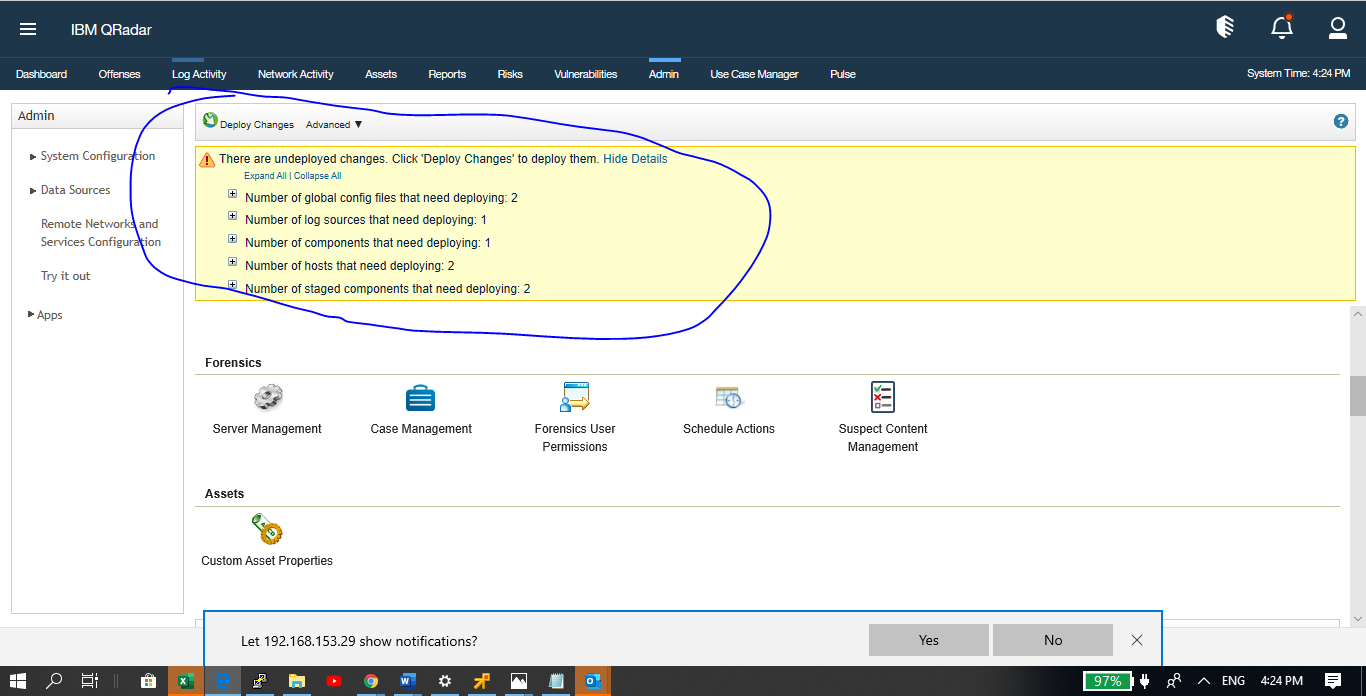This screenshot has height=696, width=1366.
Task: Open Windows Task View
Action: pyautogui.click(x=90, y=681)
